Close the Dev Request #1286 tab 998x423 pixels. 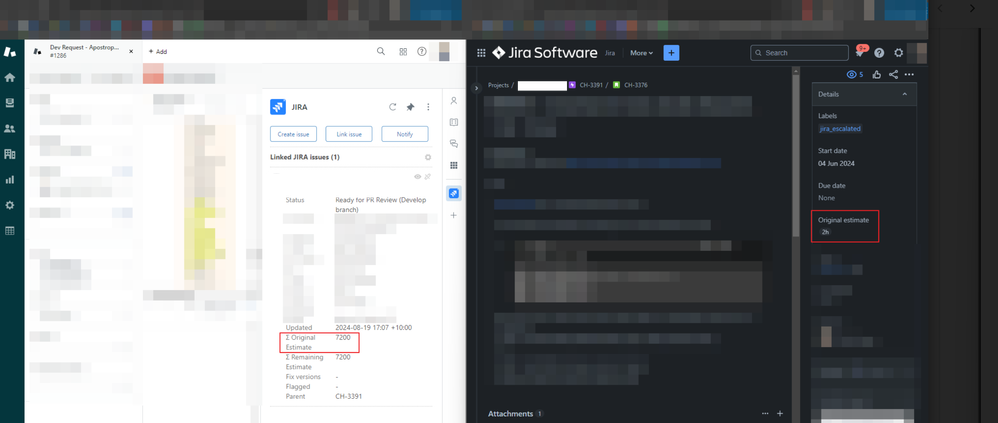tap(131, 51)
